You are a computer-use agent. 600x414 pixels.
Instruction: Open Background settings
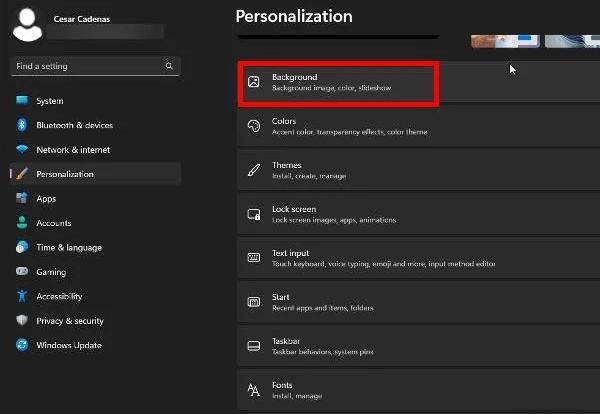tap(419, 81)
